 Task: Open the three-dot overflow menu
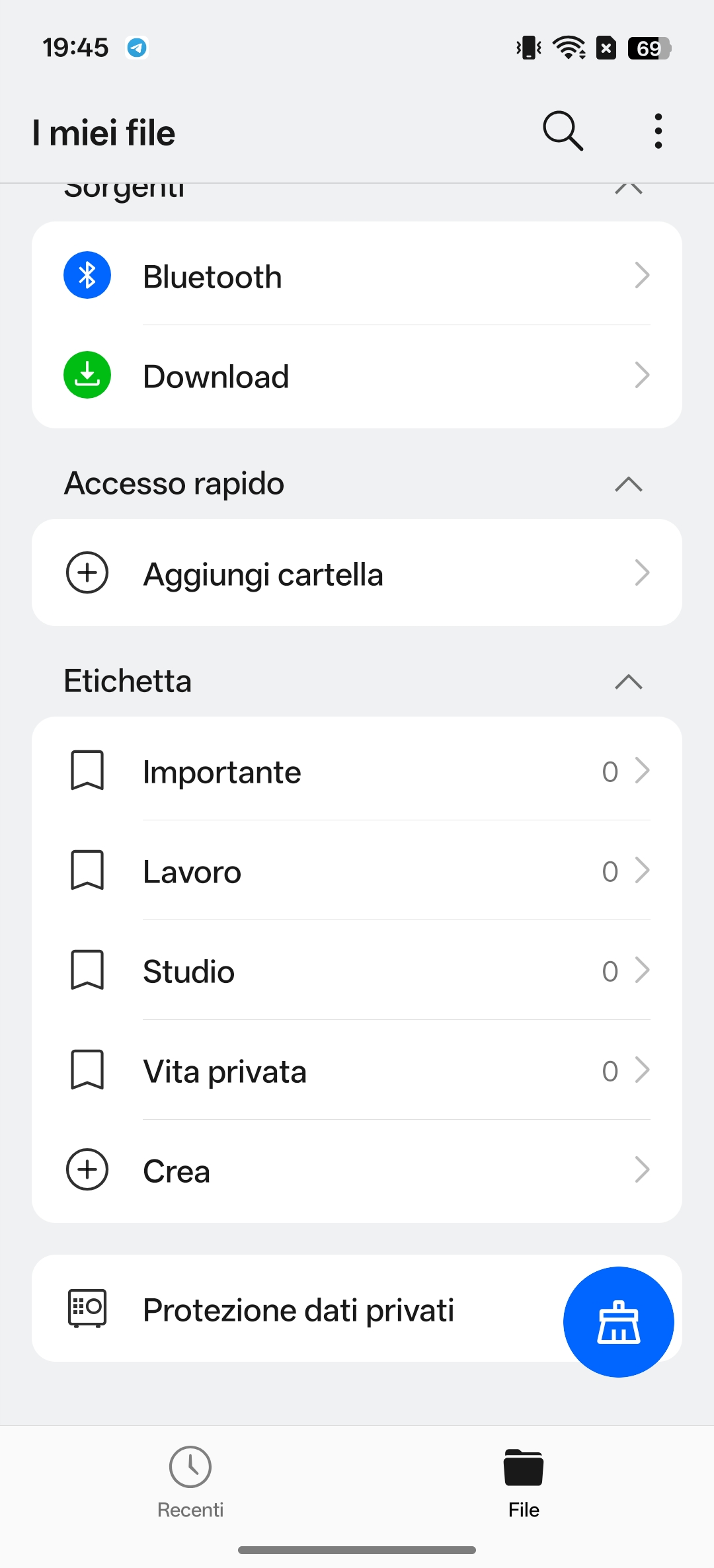[658, 131]
